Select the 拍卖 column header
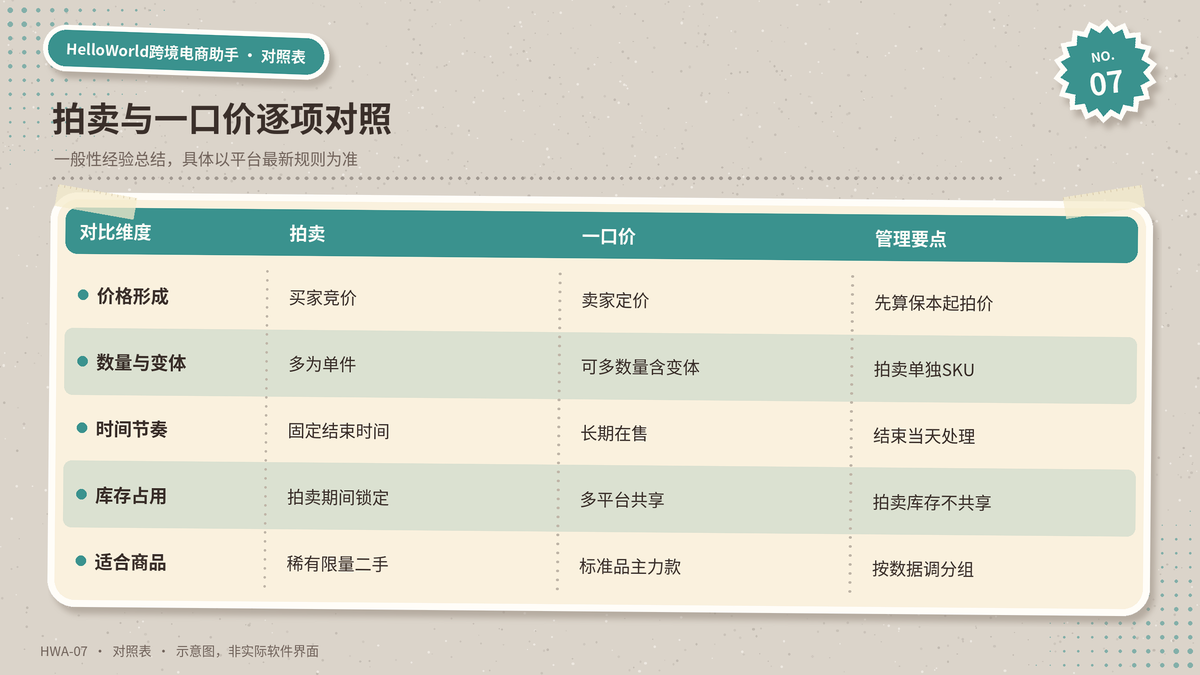This screenshot has height=675, width=1200. tap(307, 234)
